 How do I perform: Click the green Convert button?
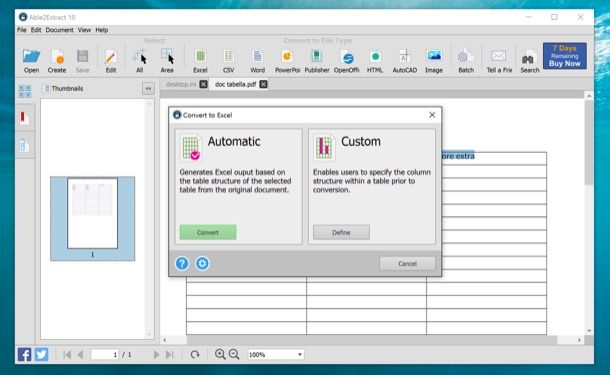(208, 232)
